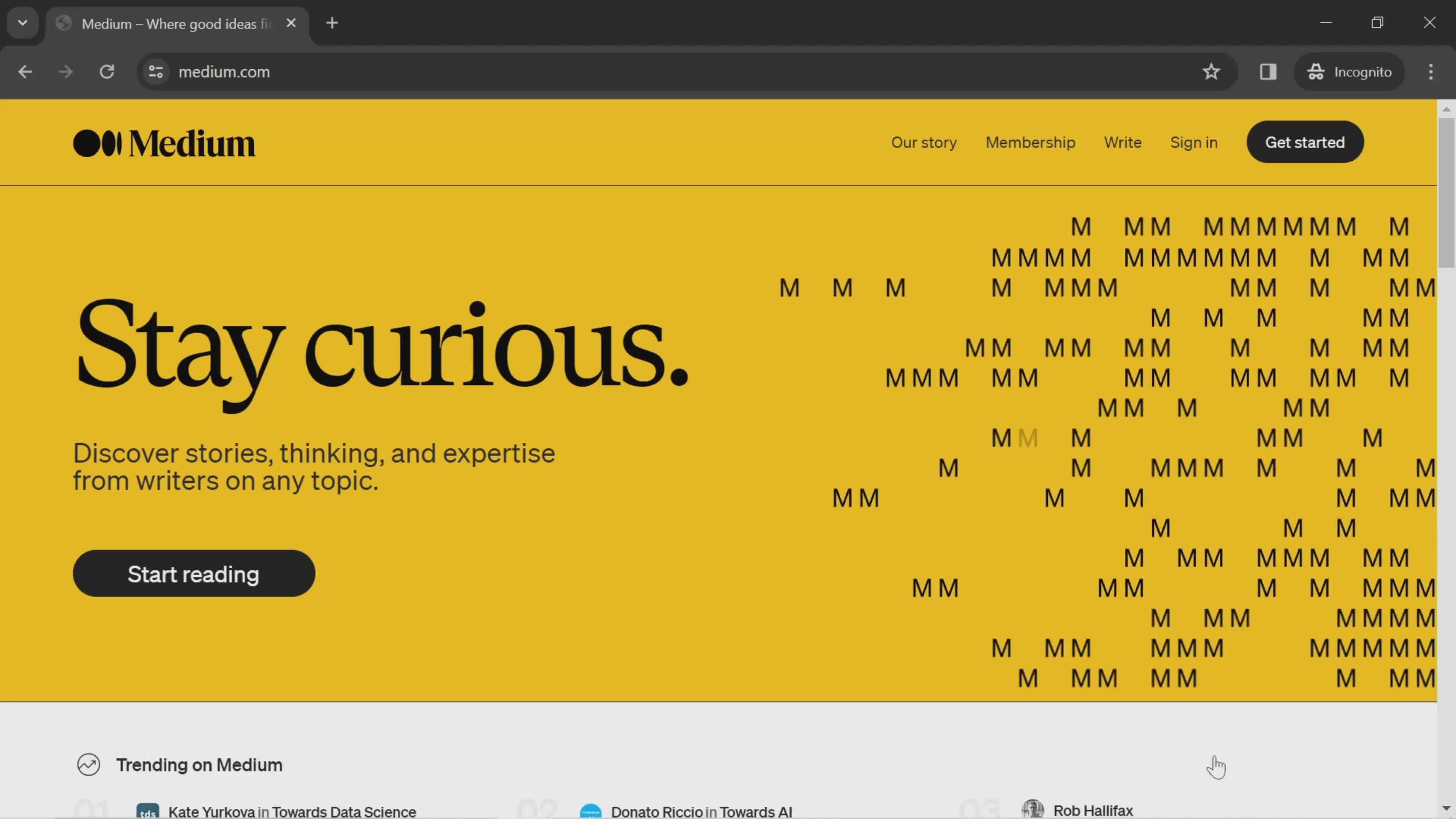1456x819 pixels.
Task: Click the medium.com address bar
Action: pyautogui.click(x=224, y=71)
